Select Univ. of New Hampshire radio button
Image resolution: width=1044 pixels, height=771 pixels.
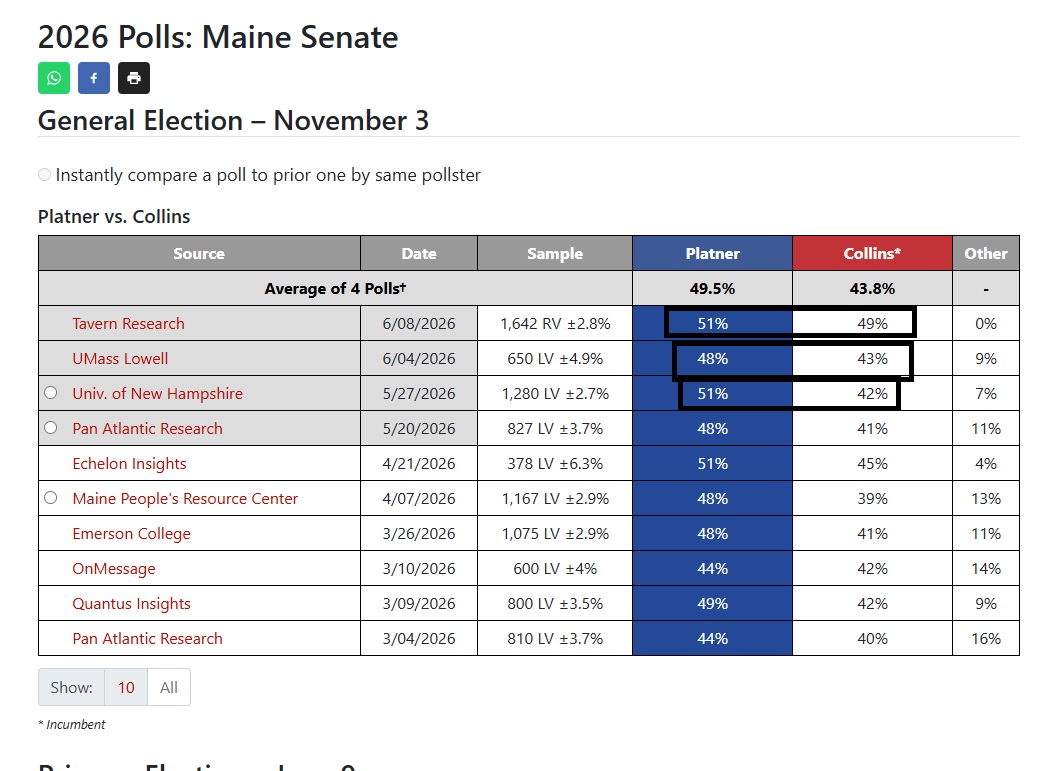(x=51, y=393)
